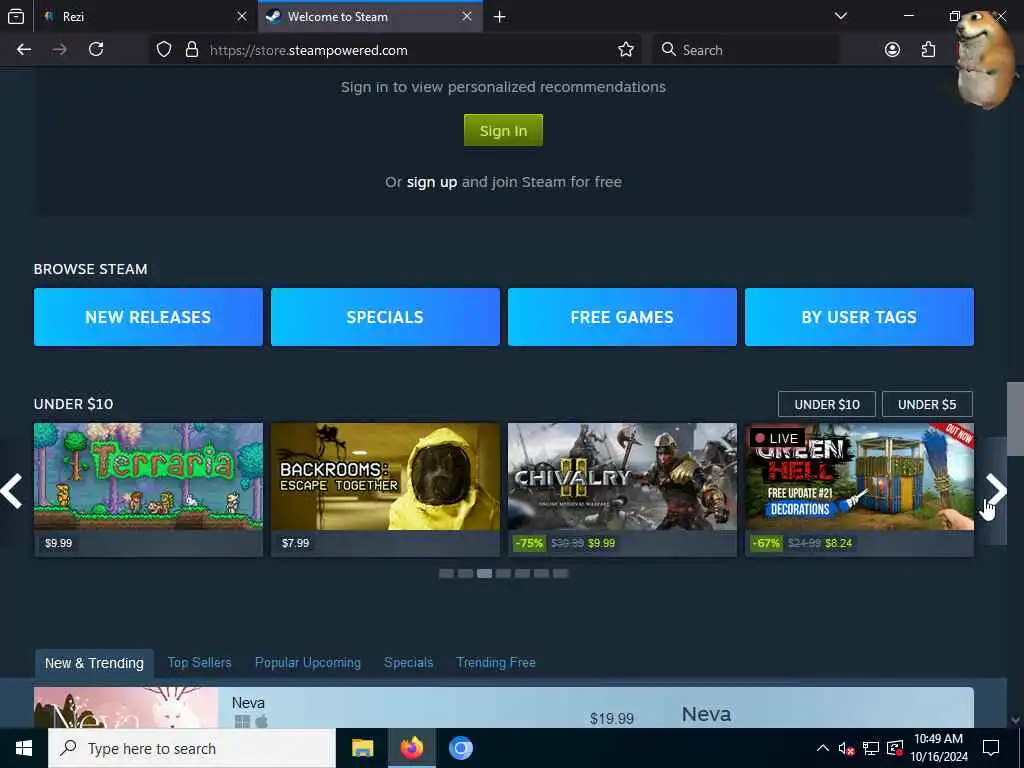
Task: Switch to Top Sellers tab
Action: (199, 662)
